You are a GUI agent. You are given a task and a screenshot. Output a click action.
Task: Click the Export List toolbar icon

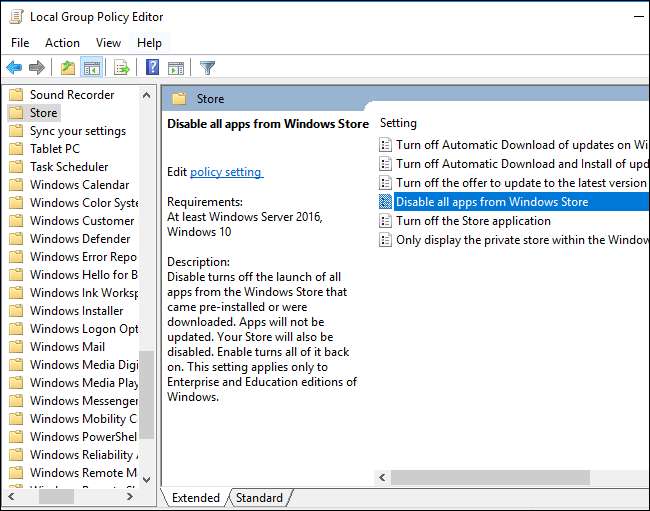point(121,68)
